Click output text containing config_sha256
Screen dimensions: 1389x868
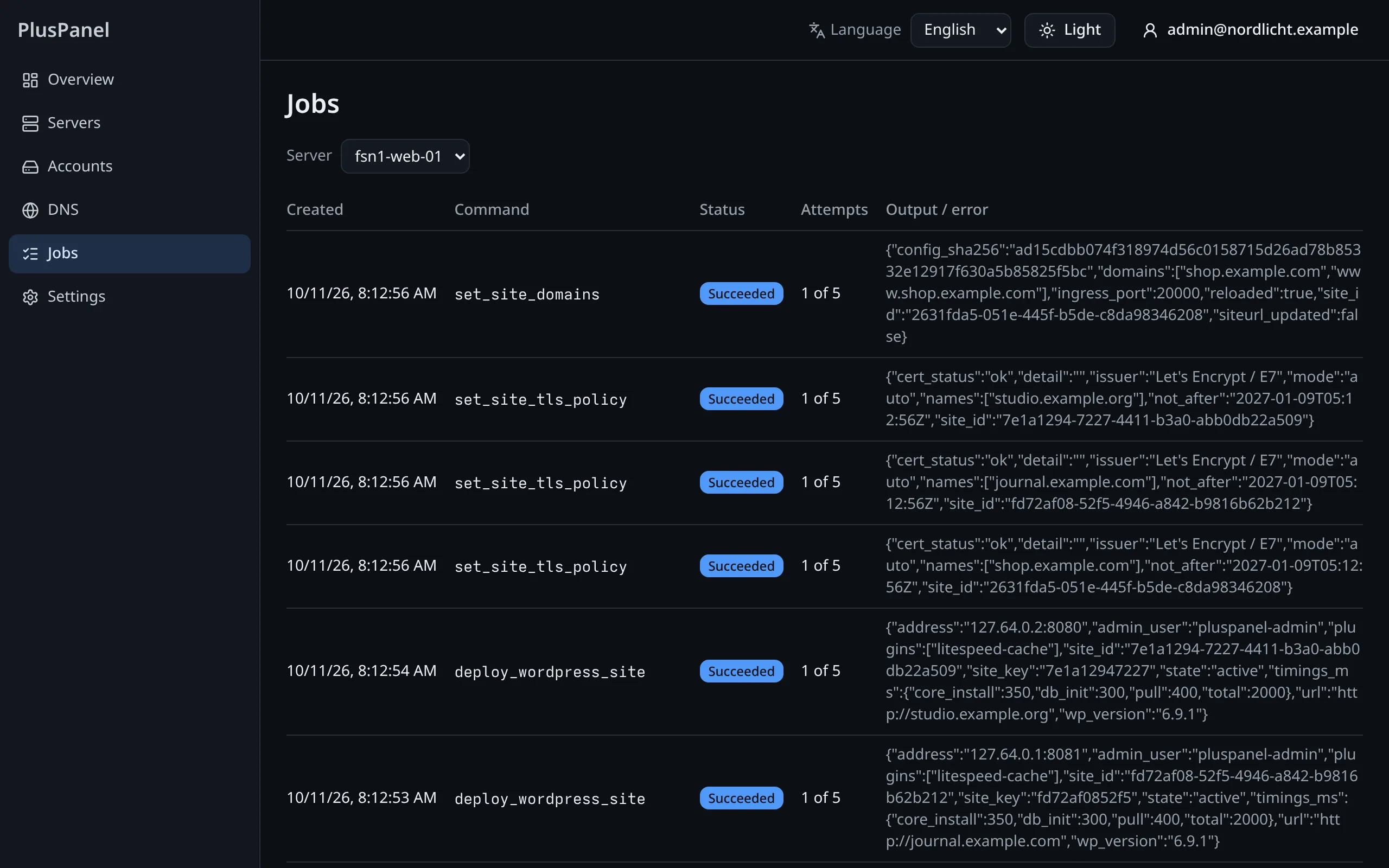1123,293
